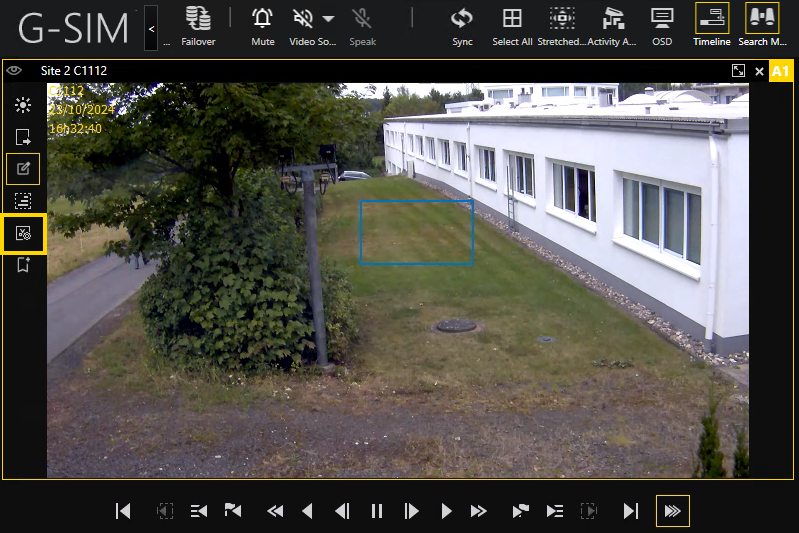Click the brightness sun icon in viewer sidebar

[x=23, y=105]
